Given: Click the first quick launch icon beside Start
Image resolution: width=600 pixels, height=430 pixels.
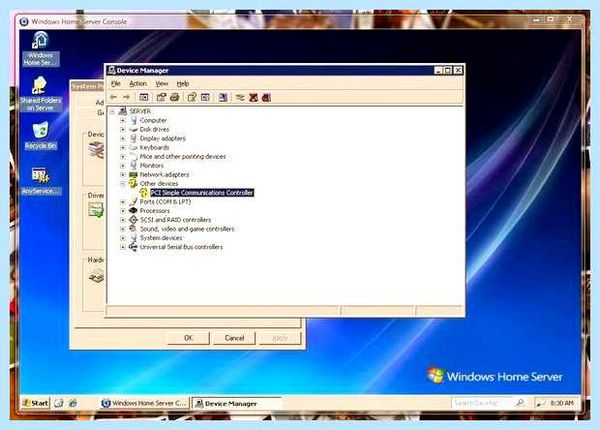Looking at the screenshot, I should 59,403.
